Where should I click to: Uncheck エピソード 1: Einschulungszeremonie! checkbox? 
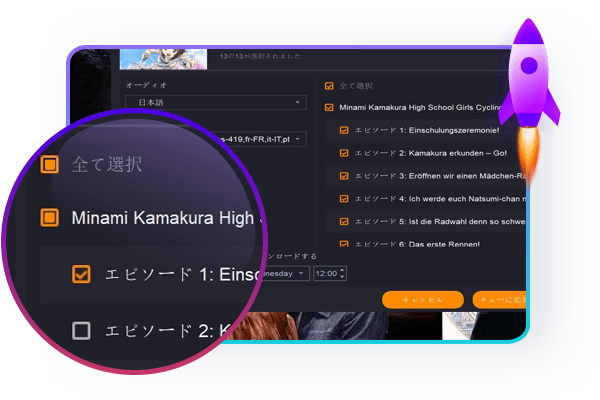[x=344, y=130]
